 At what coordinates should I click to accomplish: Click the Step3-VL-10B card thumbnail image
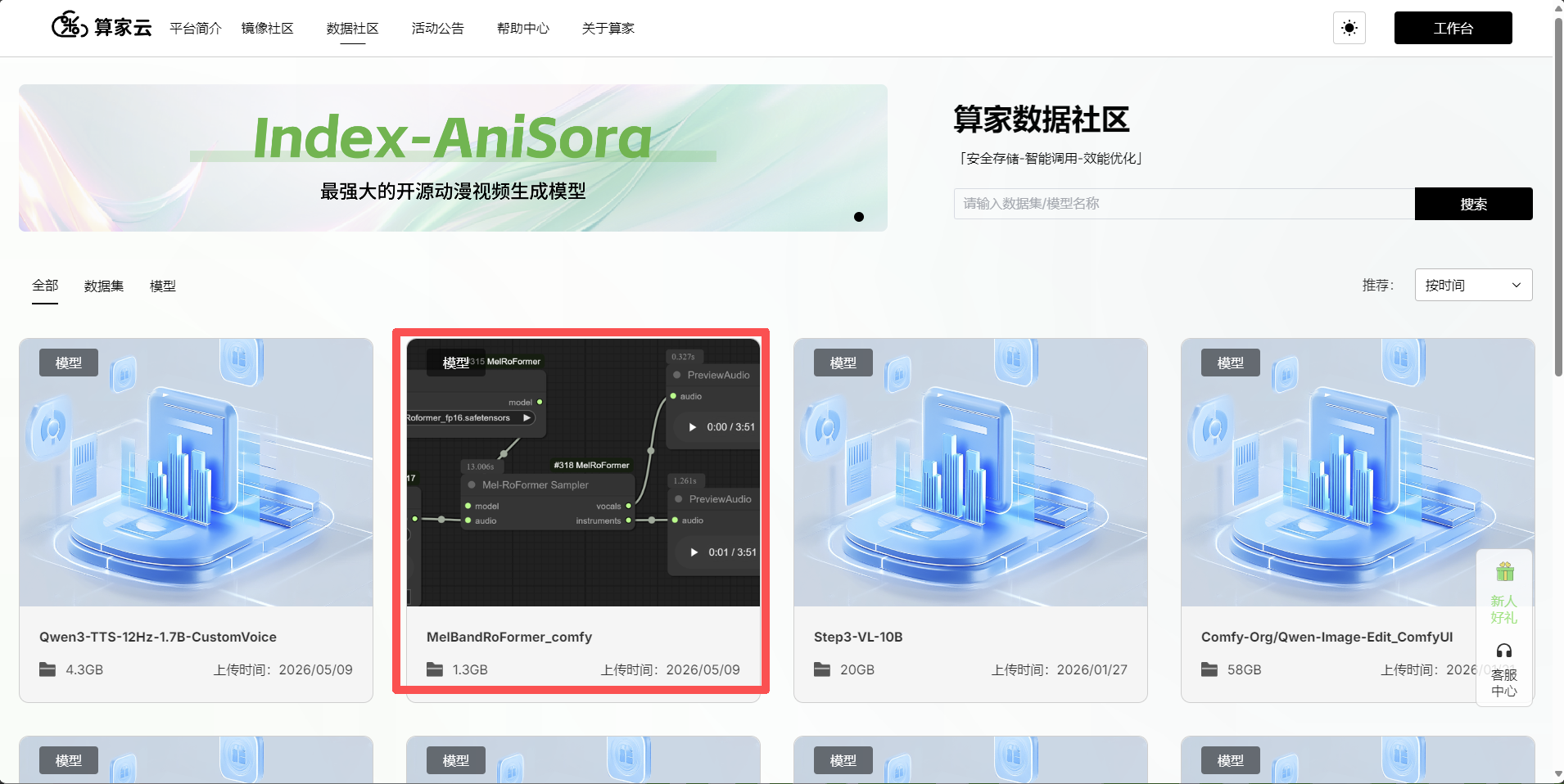coord(970,472)
